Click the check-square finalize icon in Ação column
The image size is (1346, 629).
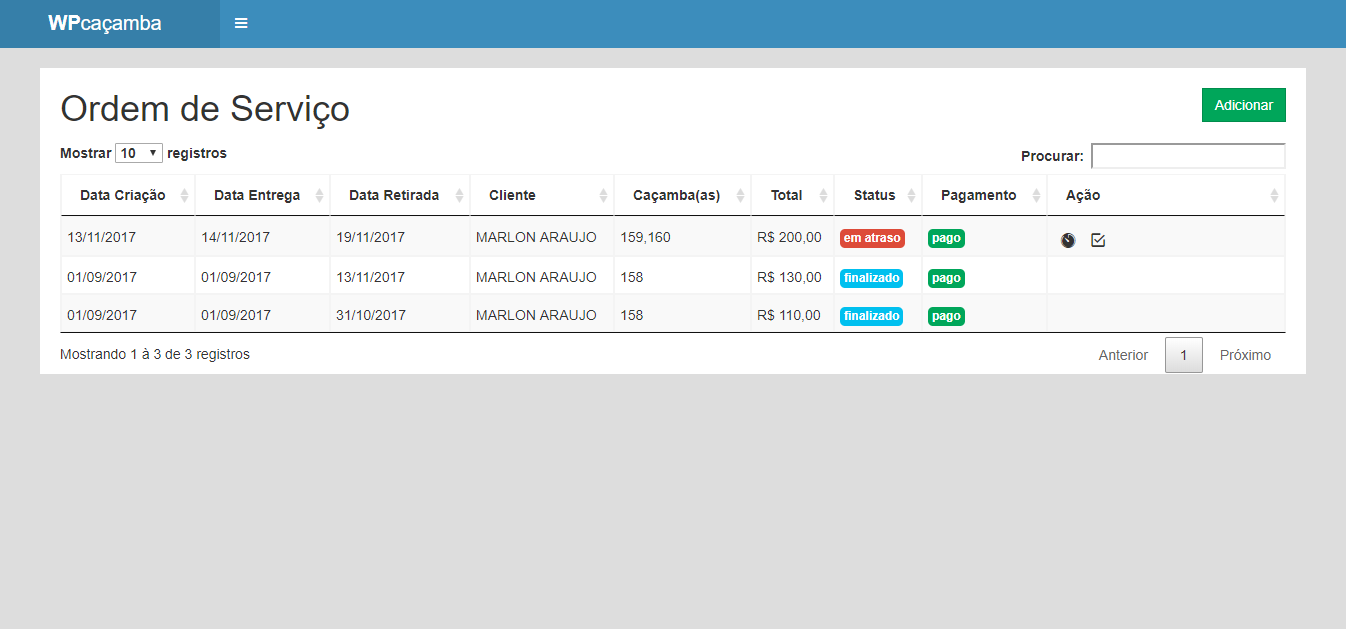pyautogui.click(x=1098, y=240)
